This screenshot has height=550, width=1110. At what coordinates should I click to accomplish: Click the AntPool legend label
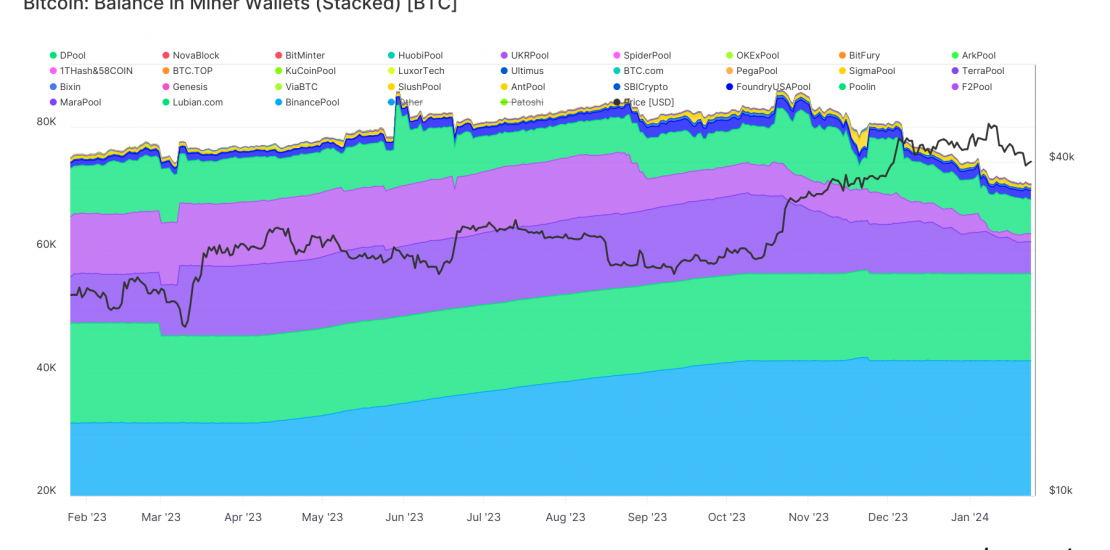click(x=527, y=87)
